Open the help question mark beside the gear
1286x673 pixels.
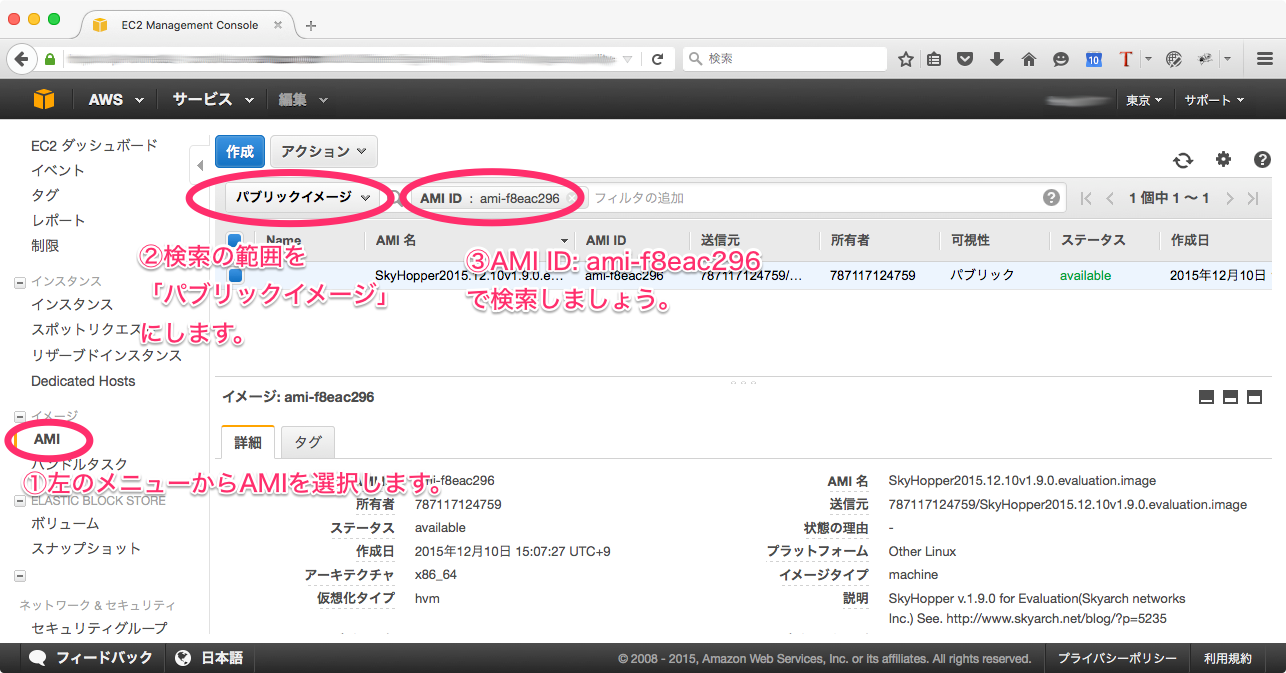(x=1262, y=159)
